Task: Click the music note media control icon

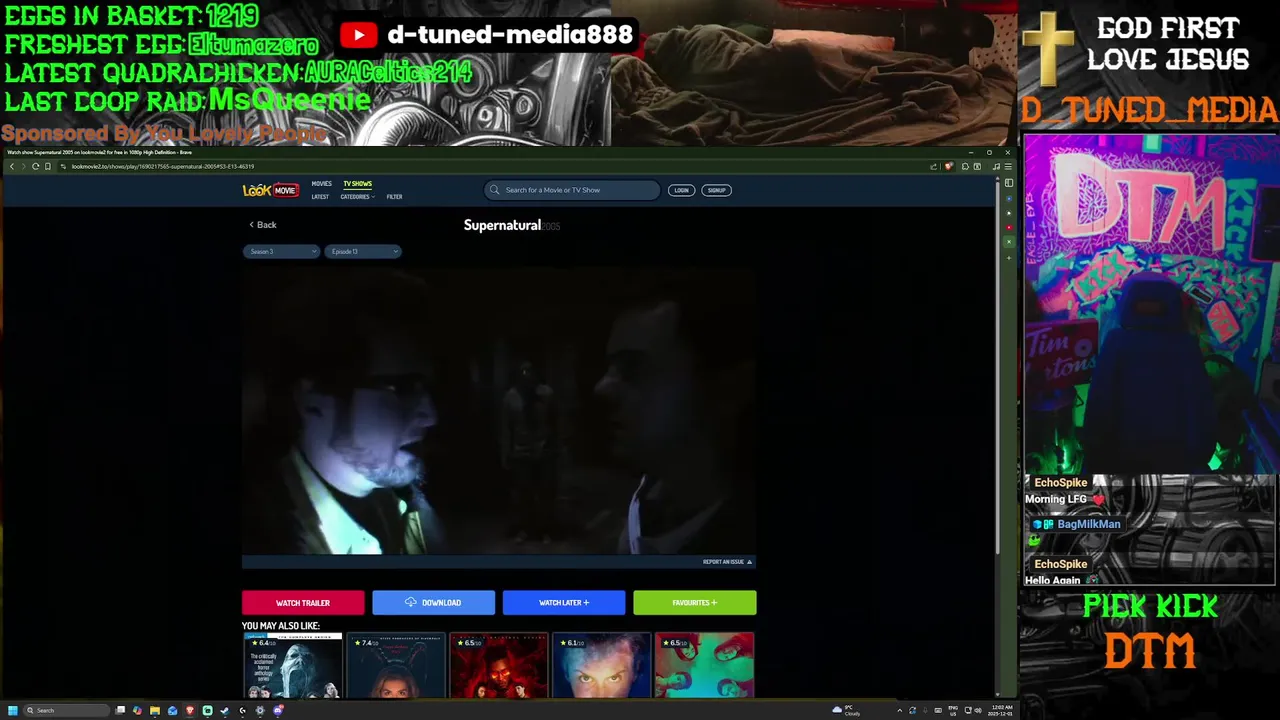Action: point(996,166)
